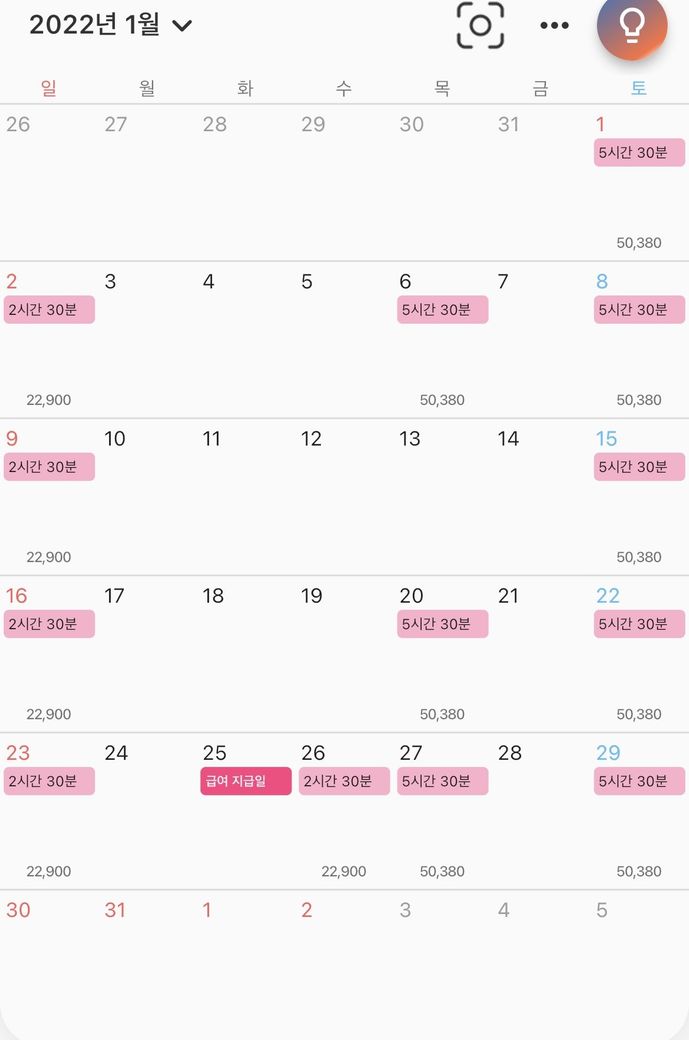This screenshot has height=1040, width=689.
Task: Open the 5시간 30분 shift on January 20
Action: [x=442, y=624]
